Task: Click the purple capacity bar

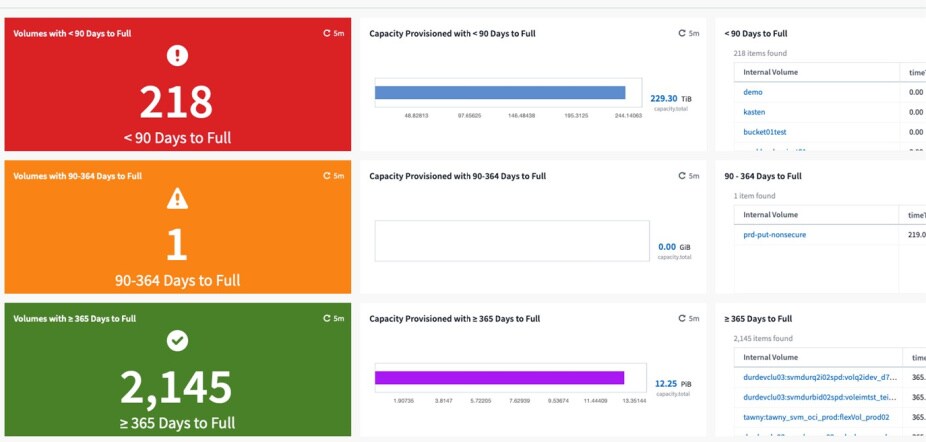Action: pos(499,378)
